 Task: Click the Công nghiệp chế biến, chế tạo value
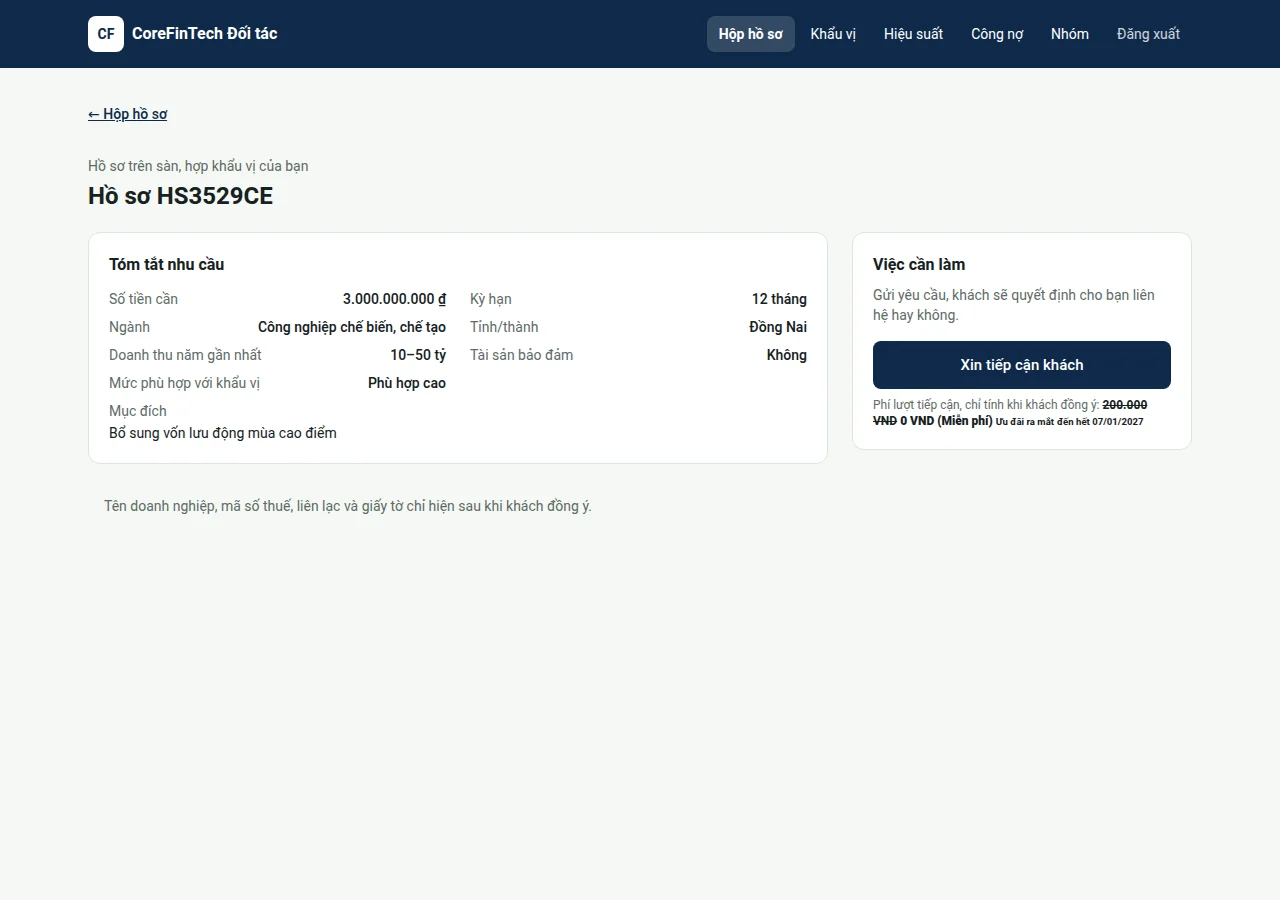352,327
